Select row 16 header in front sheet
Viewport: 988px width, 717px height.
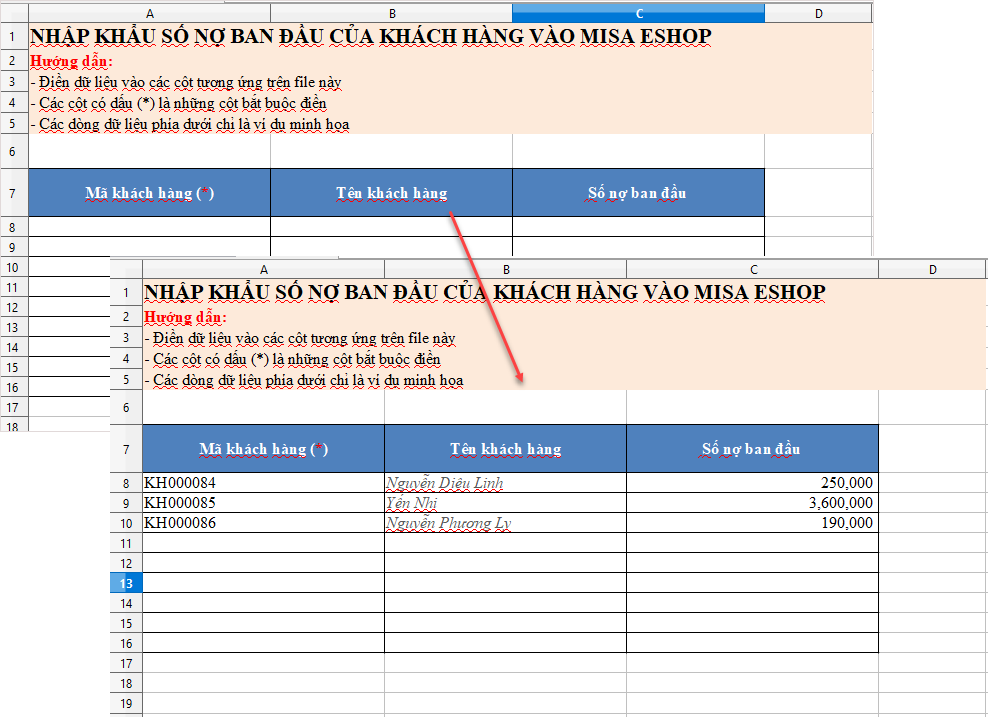coord(126,643)
